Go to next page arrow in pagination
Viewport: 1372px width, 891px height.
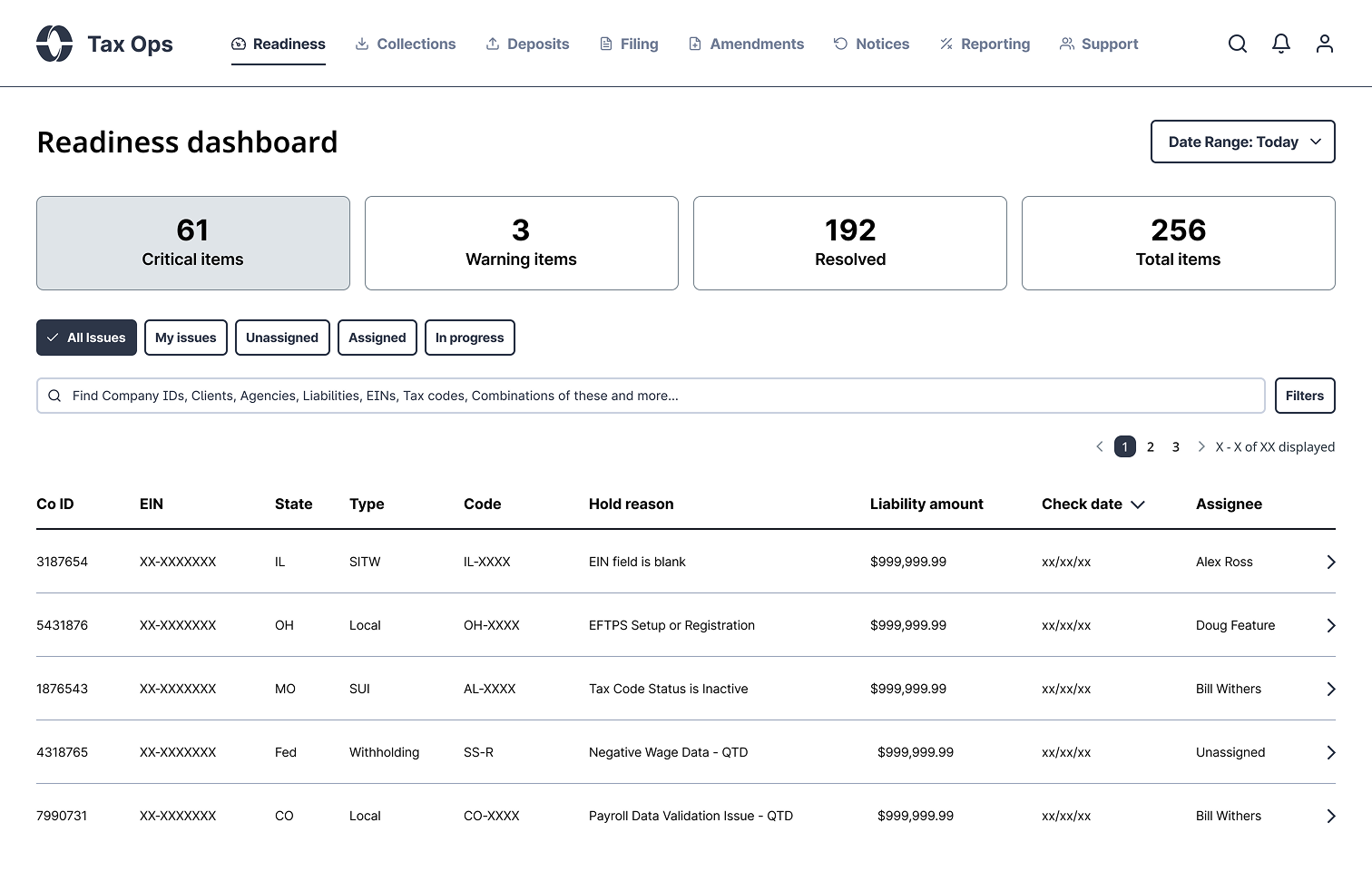point(1200,446)
